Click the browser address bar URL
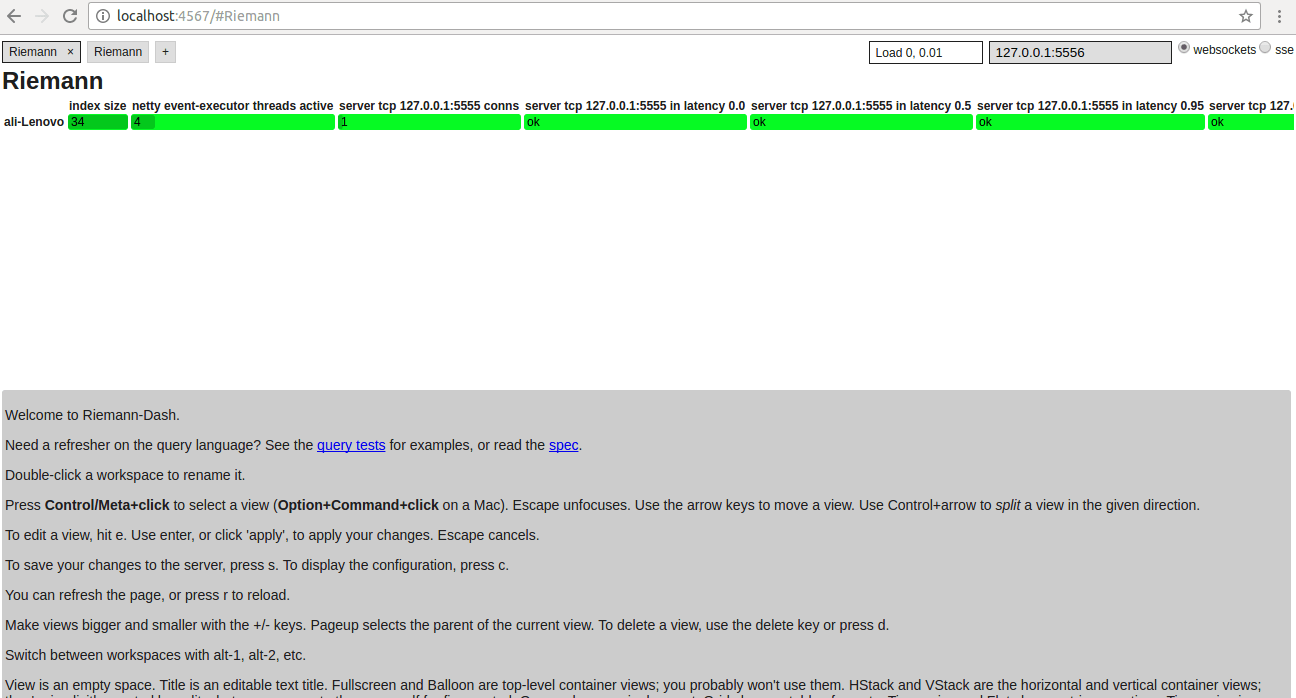Image resolution: width=1296 pixels, height=698 pixels. click(x=400, y=16)
